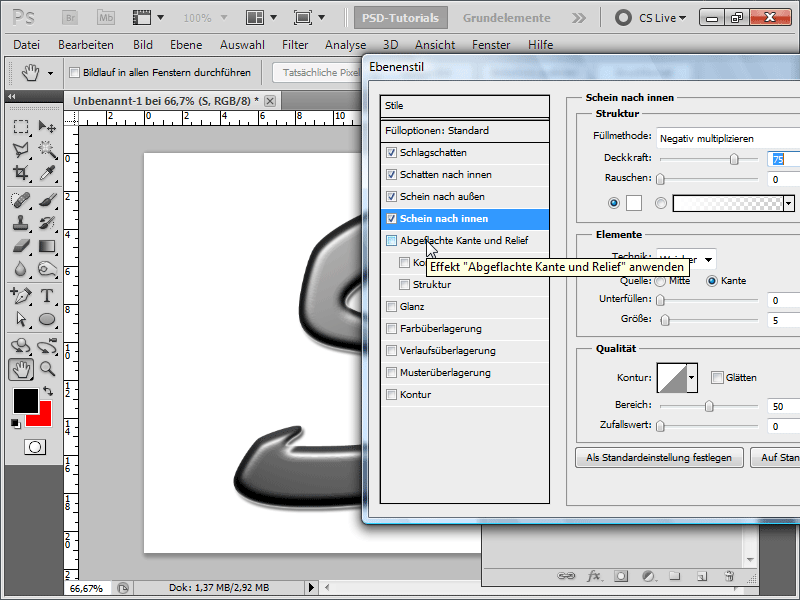Launch Adobe Bridge from top bar
This screenshot has width=800, height=600.
click(x=70, y=18)
